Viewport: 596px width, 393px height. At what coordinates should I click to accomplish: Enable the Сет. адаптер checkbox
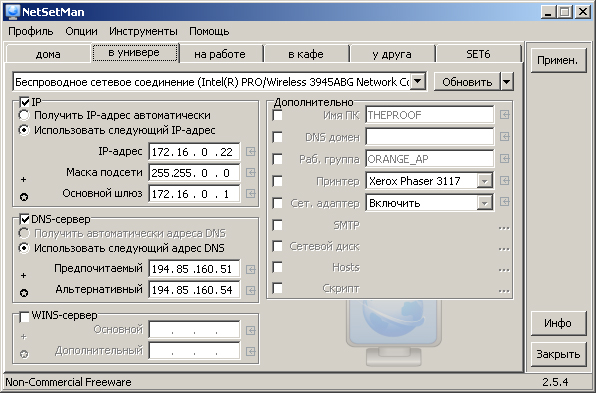277,203
